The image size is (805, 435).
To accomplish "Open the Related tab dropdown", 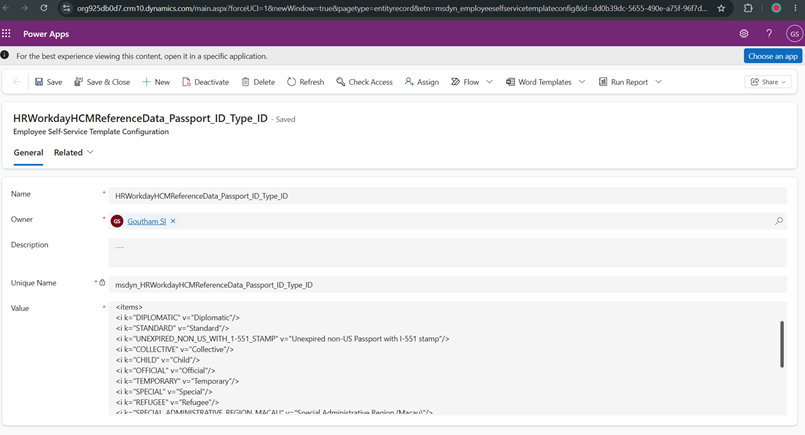I will 73,153.
